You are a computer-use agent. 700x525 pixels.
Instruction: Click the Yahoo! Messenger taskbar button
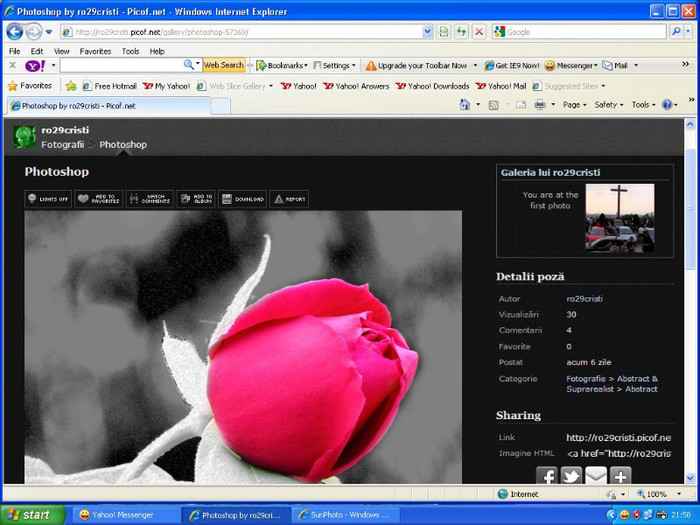[116, 515]
